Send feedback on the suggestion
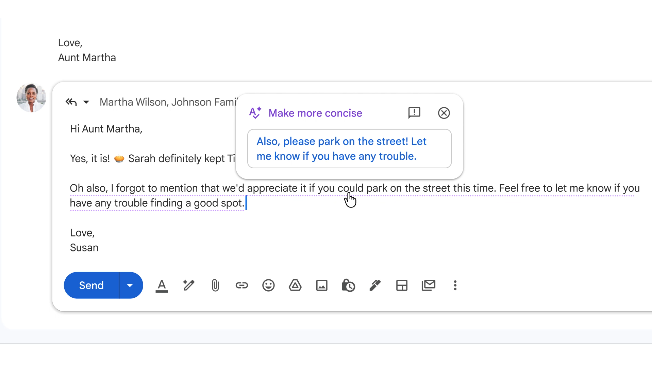 click(414, 112)
